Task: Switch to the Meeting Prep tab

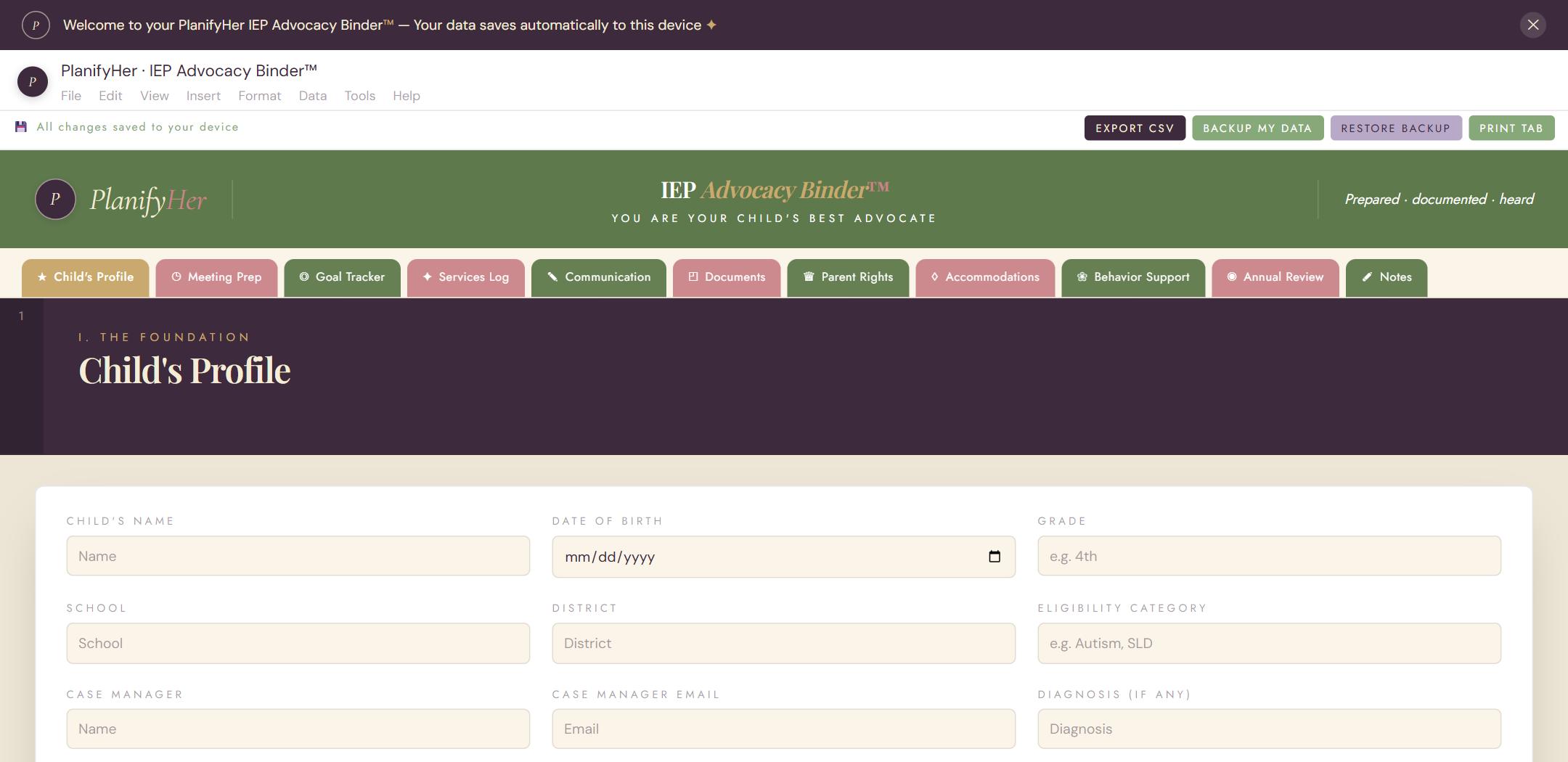Action: [216, 278]
